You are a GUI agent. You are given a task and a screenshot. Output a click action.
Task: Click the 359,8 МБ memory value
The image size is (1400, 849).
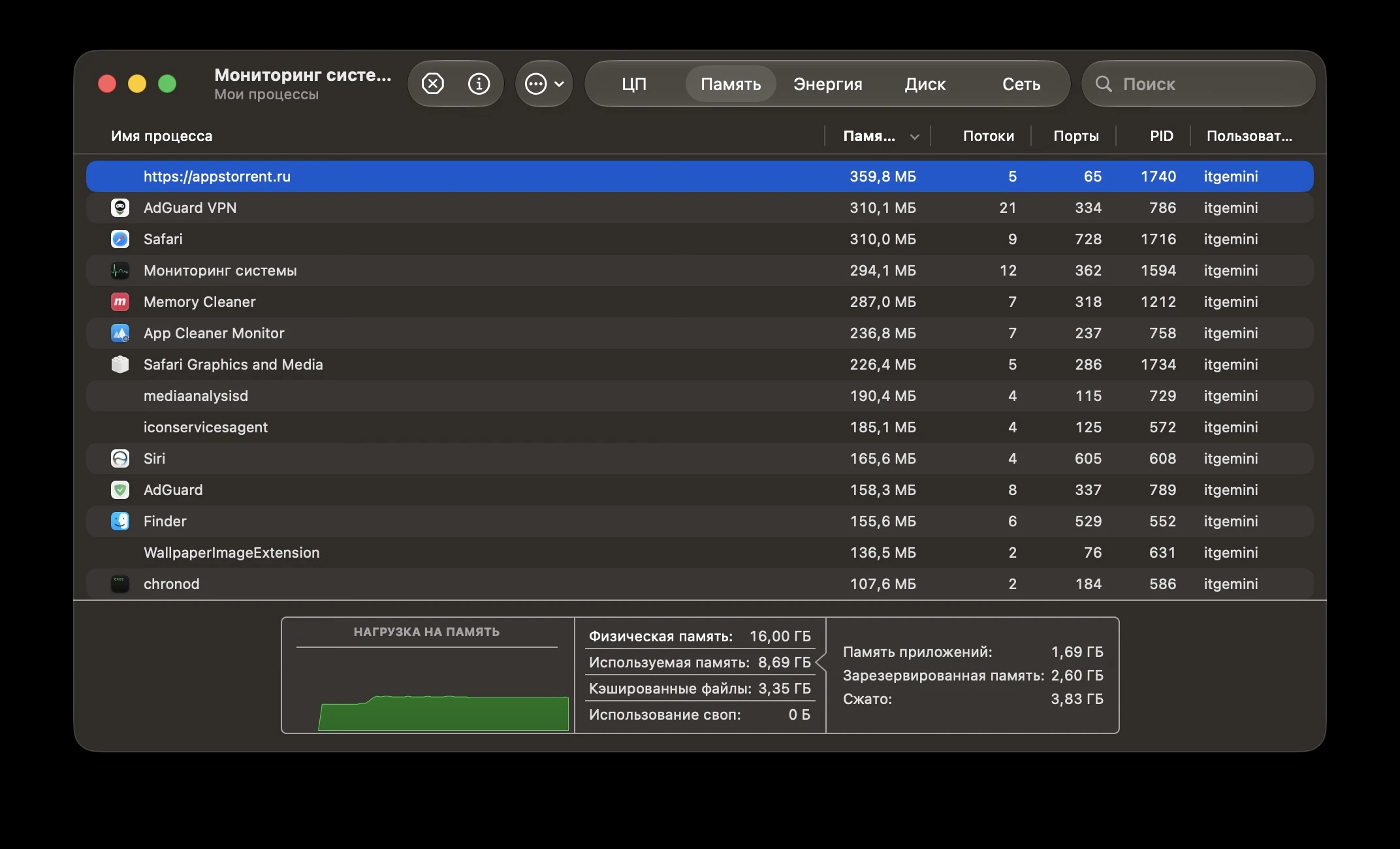click(883, 176)
